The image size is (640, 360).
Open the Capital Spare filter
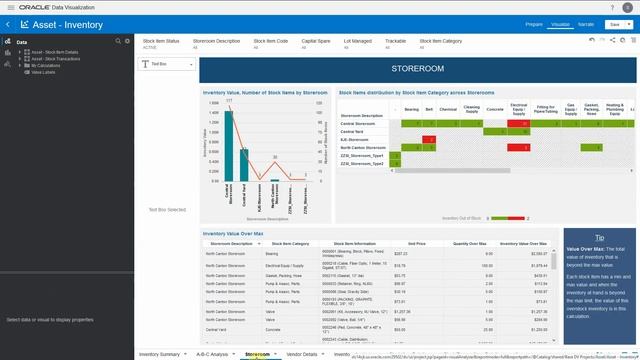(316, 44)
